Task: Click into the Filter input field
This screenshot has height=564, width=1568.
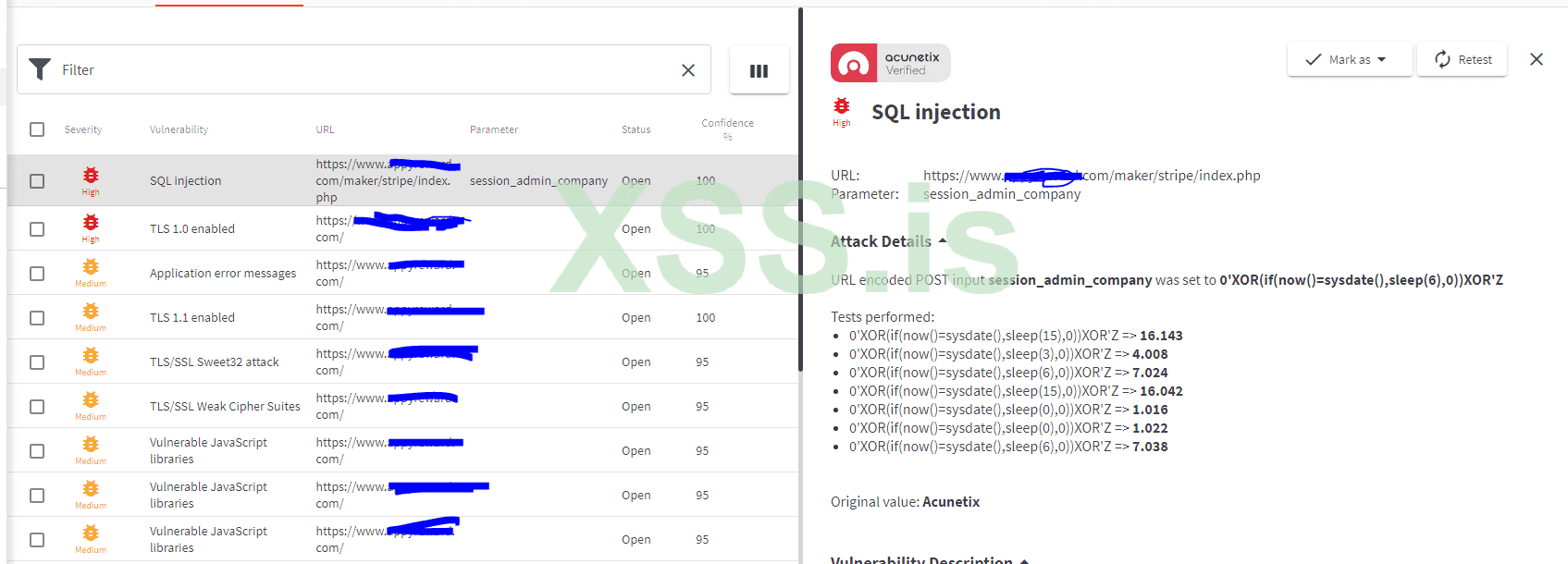Action: pyautogui.click(x=364, y=69)
